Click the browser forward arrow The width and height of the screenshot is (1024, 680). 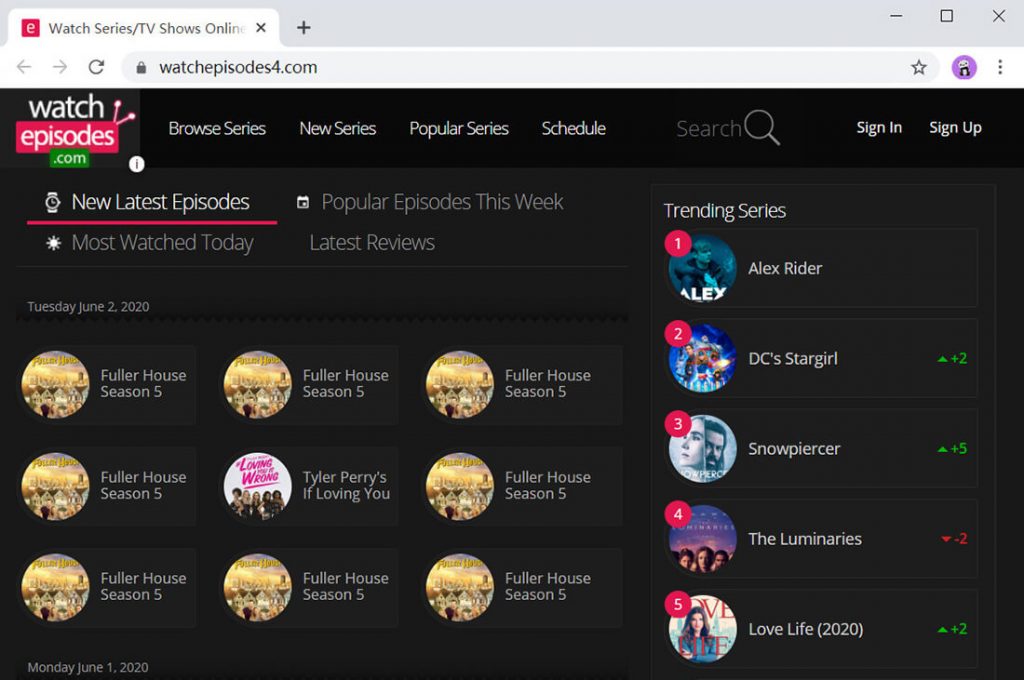click(x=59, y=67)
